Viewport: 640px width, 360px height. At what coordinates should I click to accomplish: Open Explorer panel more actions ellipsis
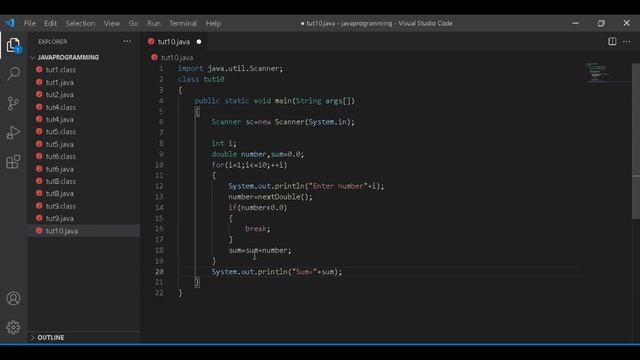127,42
